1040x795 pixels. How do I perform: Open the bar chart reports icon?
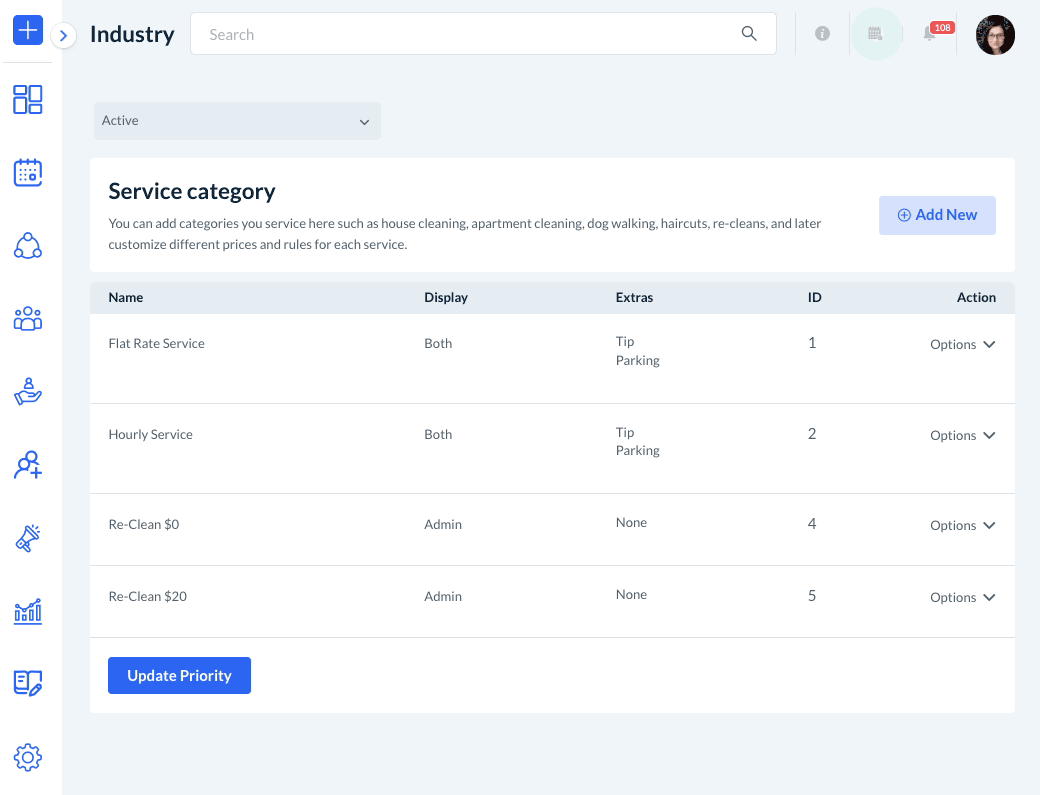[27, 611]
